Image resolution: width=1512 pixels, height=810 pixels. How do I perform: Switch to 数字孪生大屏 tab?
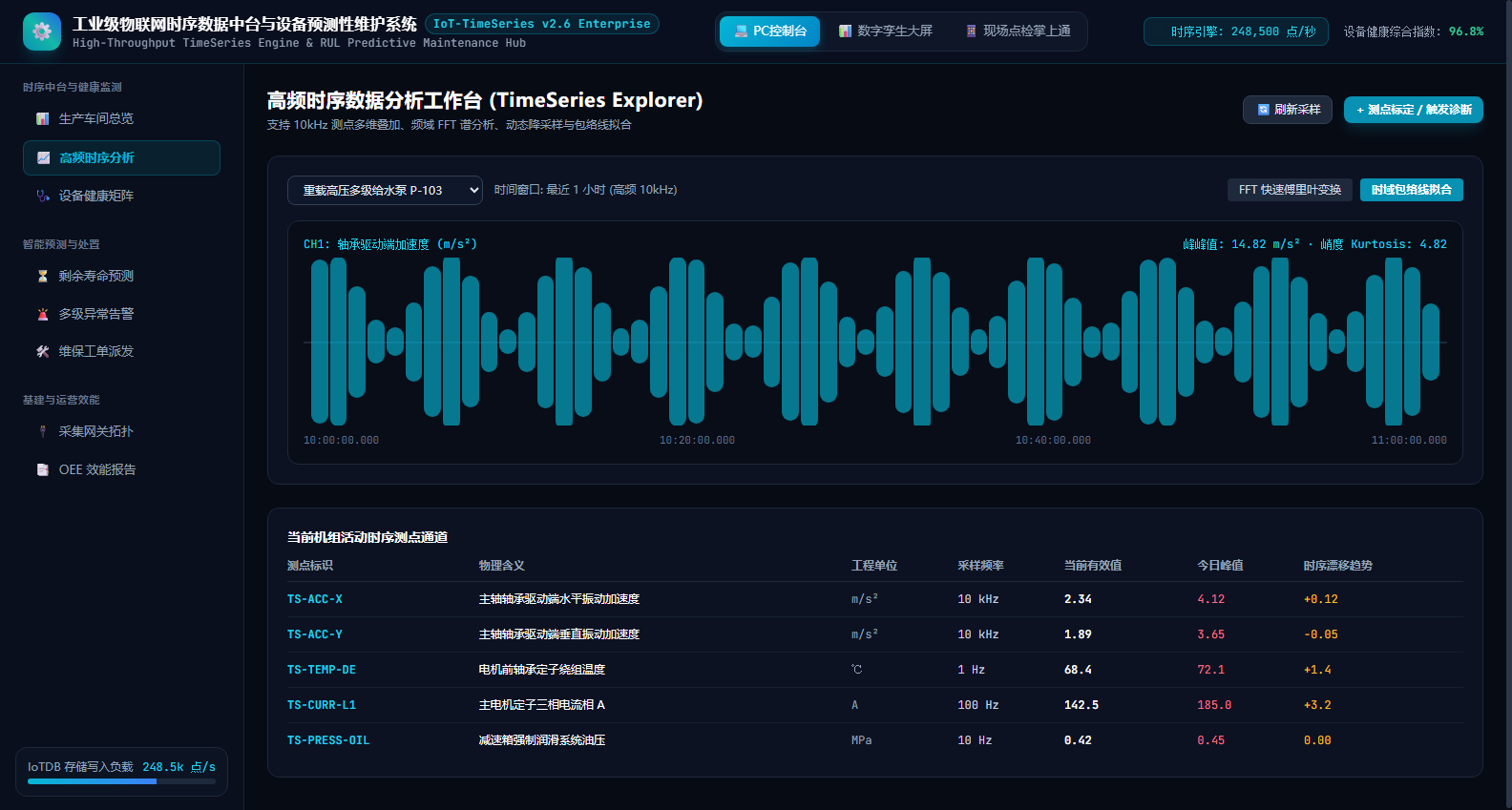coord(885,31)
